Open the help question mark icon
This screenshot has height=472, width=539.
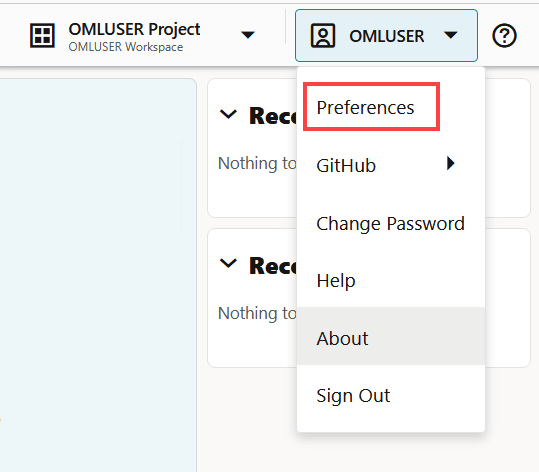point(504,35)
